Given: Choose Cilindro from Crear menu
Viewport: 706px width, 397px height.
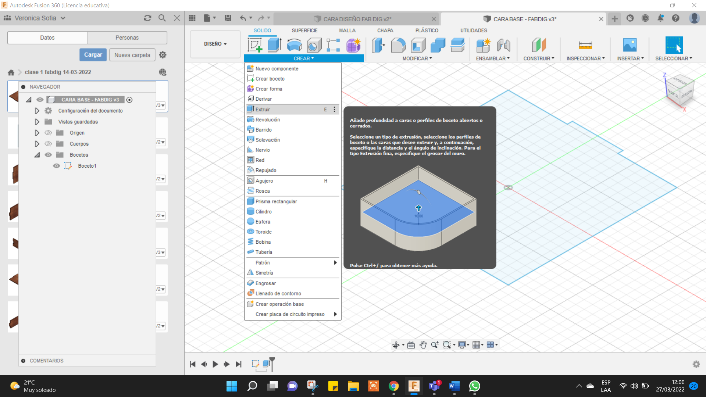Looking at the screenshot, I should click(x=293, y=212).
